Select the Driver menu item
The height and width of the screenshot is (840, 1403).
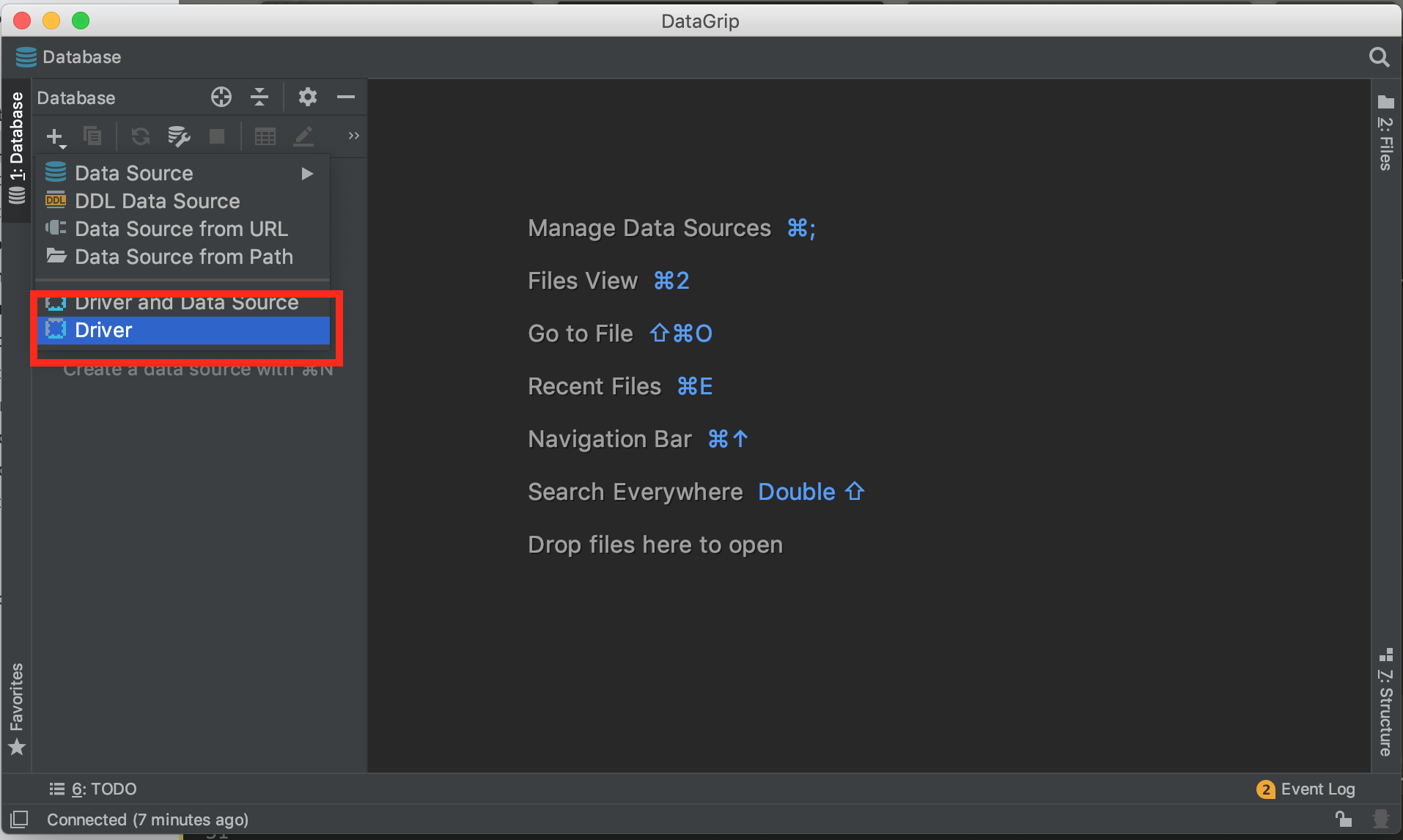[x=183, y=330]
